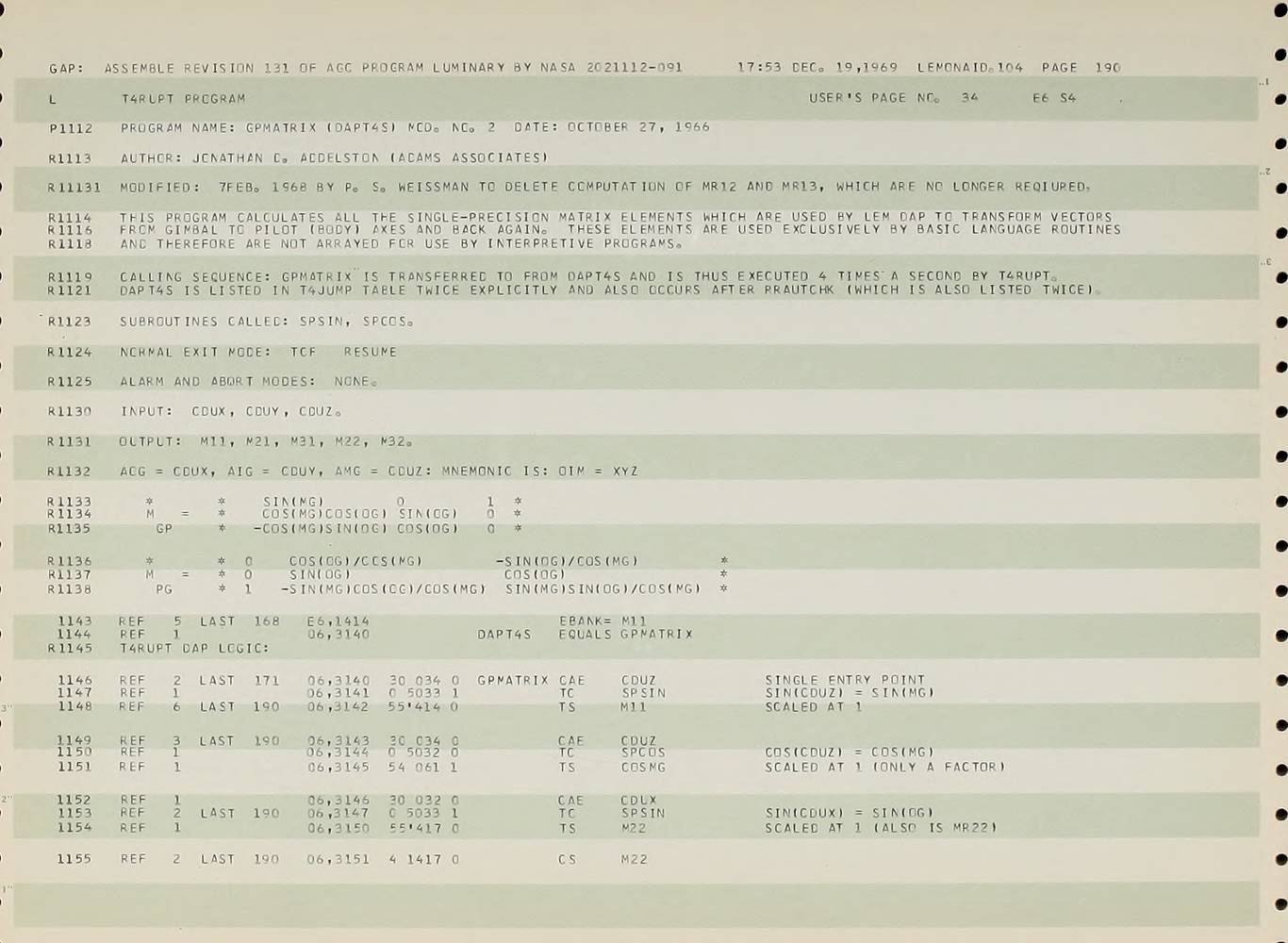
Task: Click matrix row '-COS(MG)SIN(OG) COS(OG)'
Action: click(x=355, y=529)
